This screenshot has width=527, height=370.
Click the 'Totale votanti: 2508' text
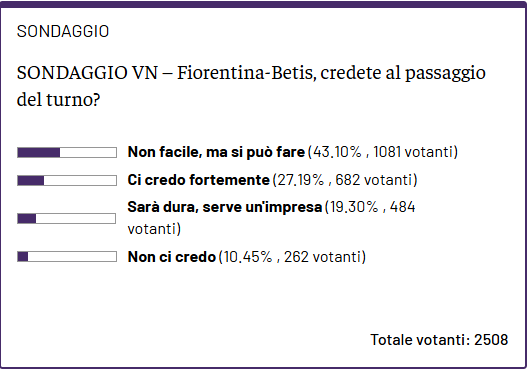click(439, 340)
